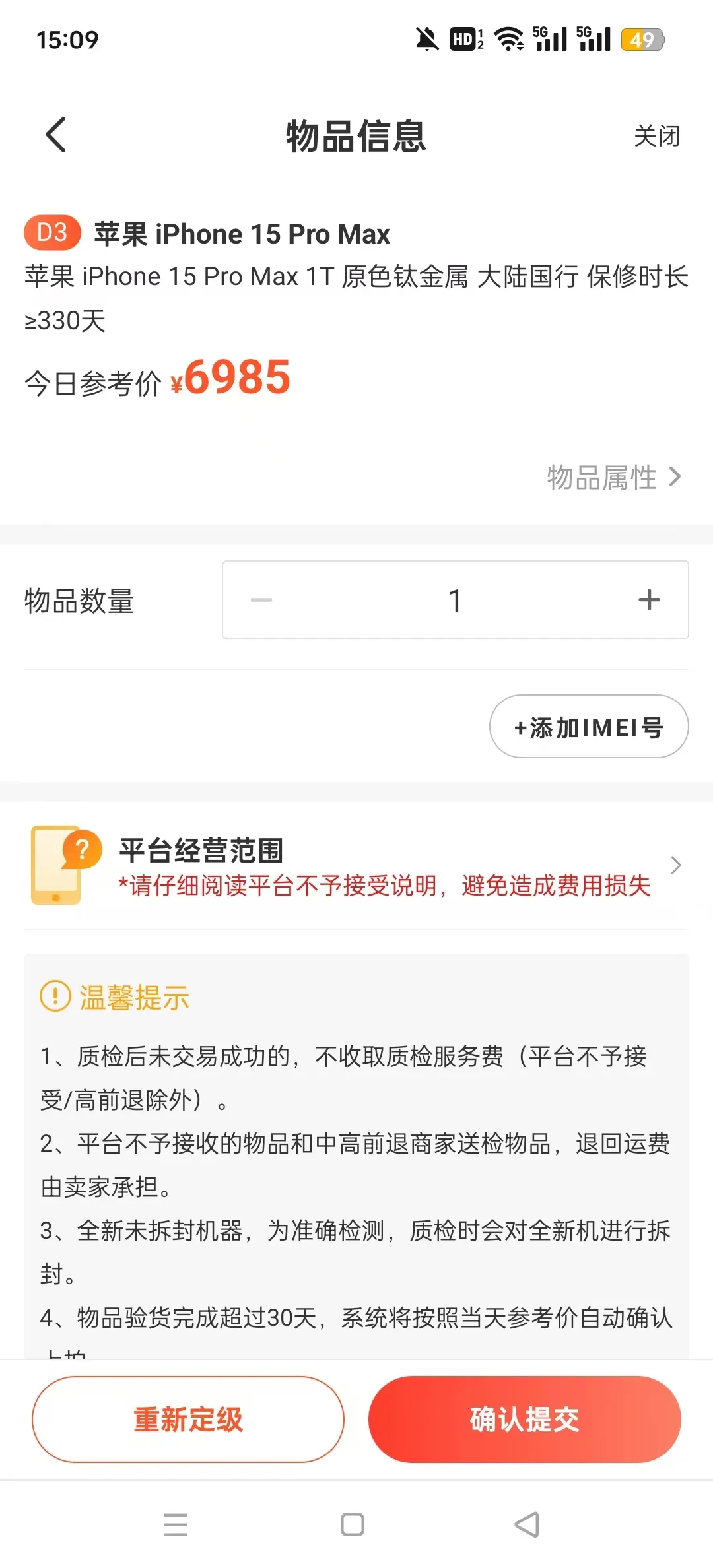Tap the battery indicator in status bar

click(642, 40)
